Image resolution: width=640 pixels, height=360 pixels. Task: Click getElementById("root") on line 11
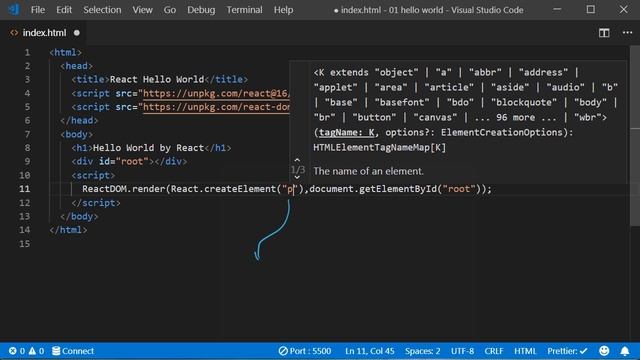pyautogui.click(x=418, y=189)
